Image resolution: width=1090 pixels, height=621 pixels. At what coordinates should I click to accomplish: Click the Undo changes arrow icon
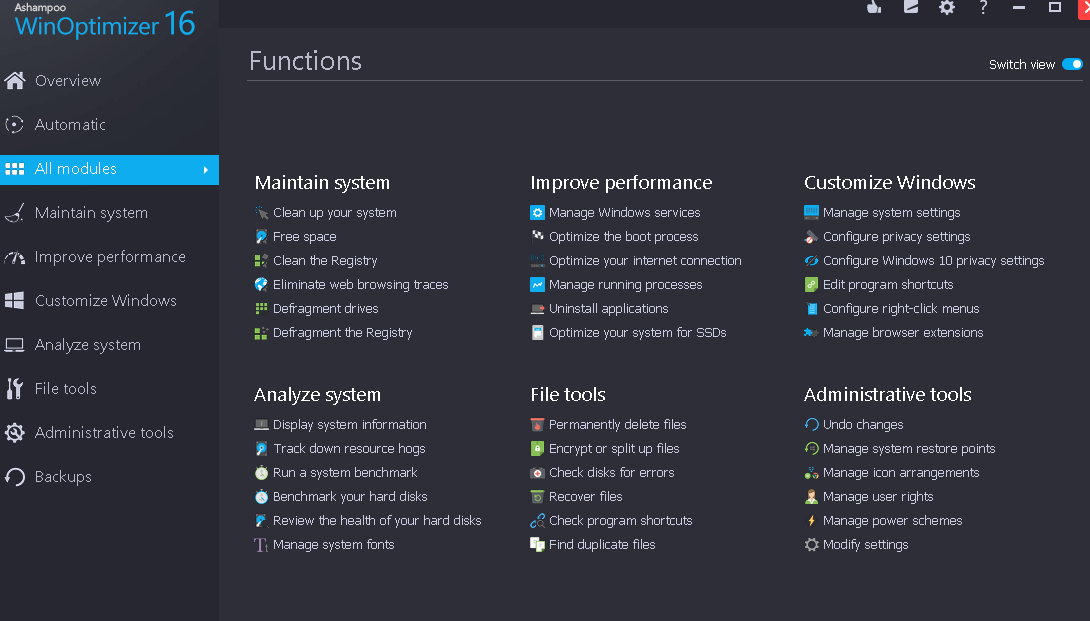pyautogui.click(x=812, y=425)
